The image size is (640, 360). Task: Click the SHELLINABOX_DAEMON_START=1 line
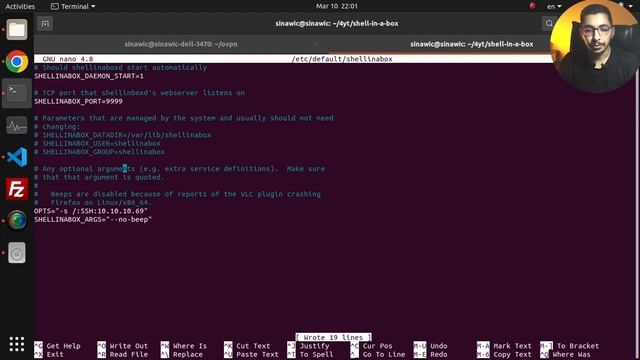89,76
